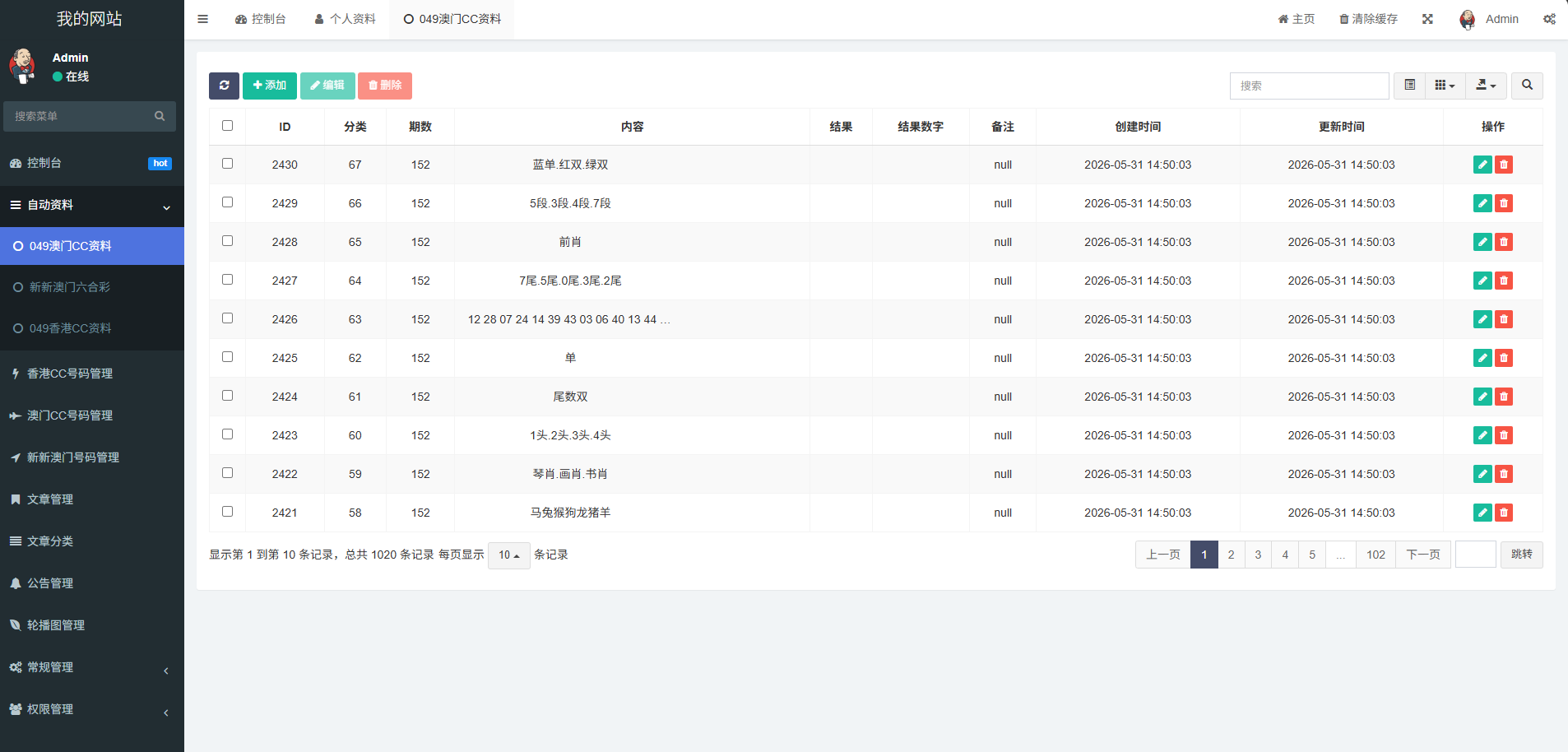Check the checkbox for row 2425
1568x752 pixels.
(228, 357)
